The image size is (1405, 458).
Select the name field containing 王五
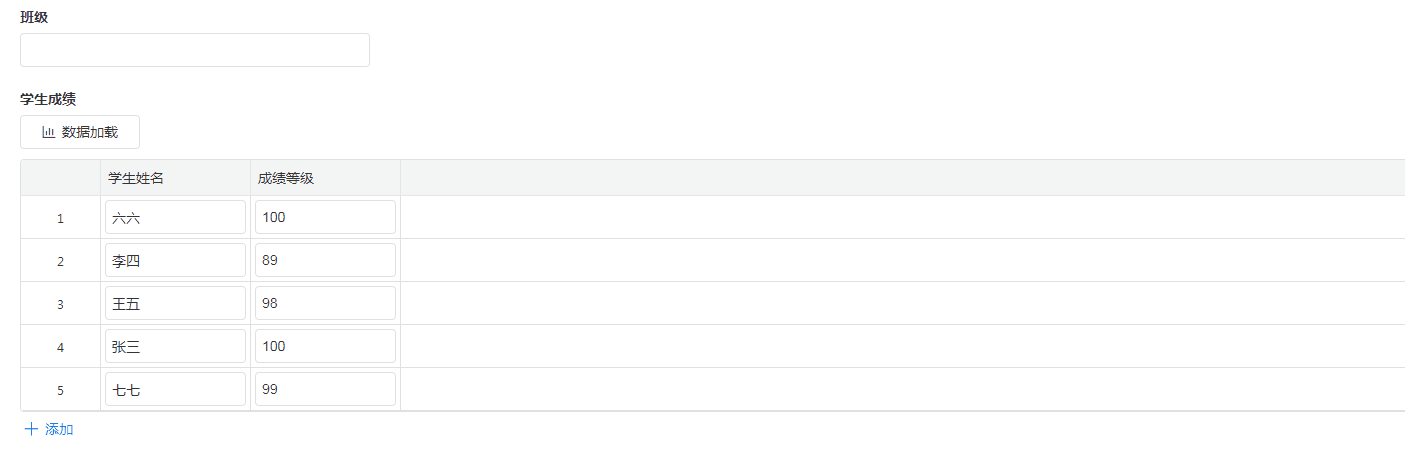pyautogui.click(x=175, y=303)
